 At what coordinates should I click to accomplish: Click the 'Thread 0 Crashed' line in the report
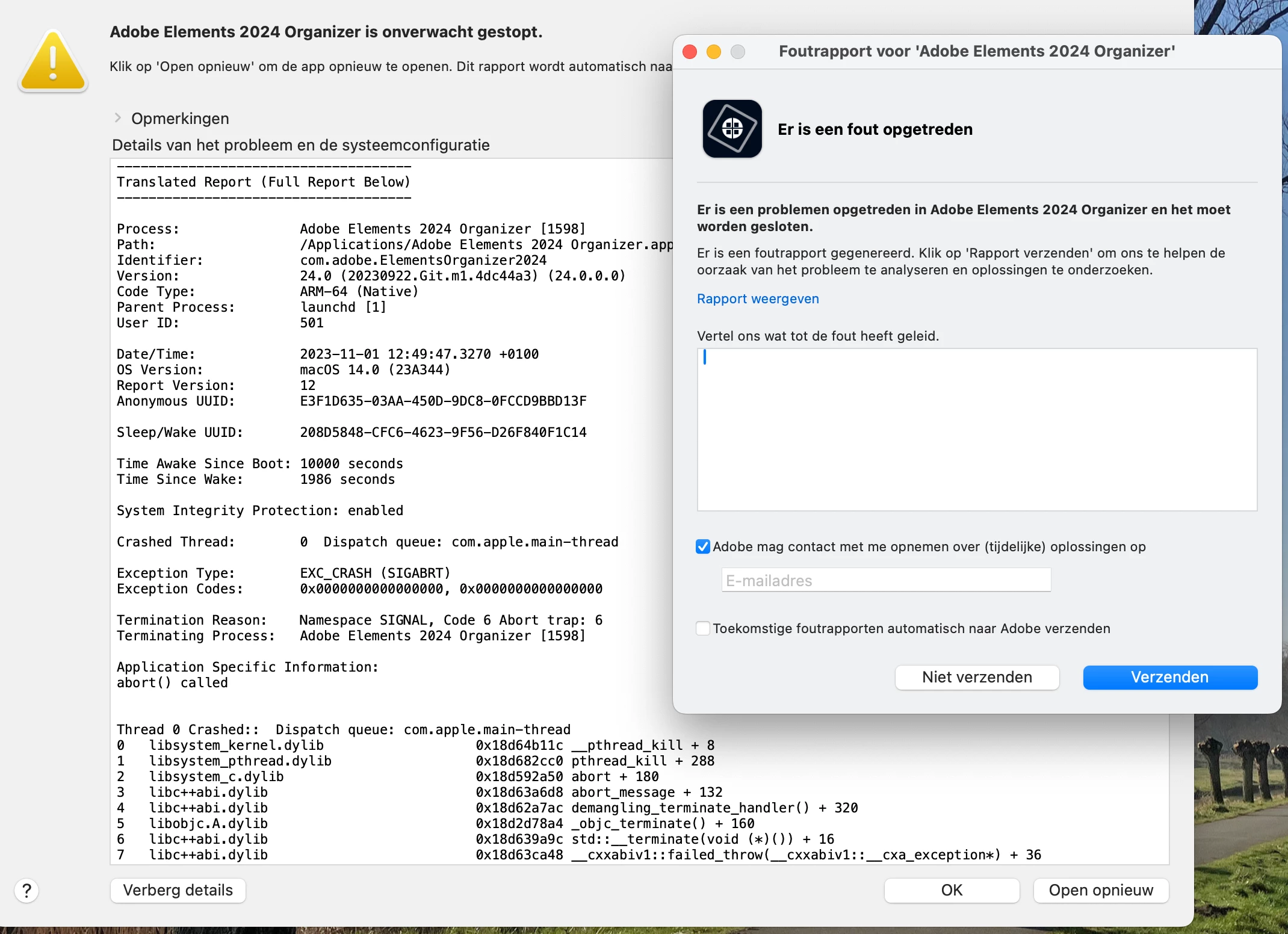point(343,729)
